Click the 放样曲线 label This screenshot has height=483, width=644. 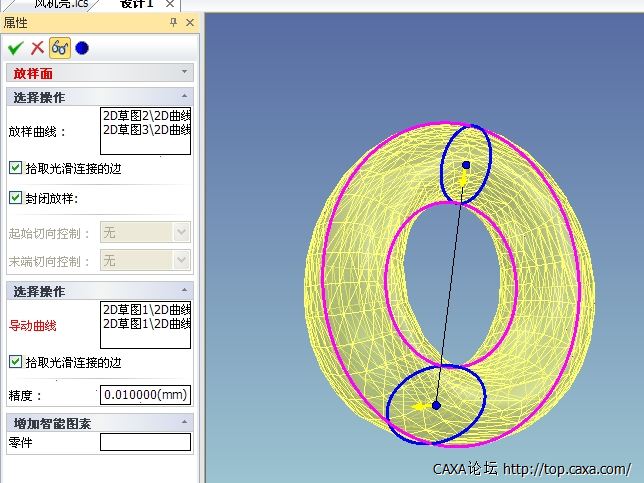(36, 132)
